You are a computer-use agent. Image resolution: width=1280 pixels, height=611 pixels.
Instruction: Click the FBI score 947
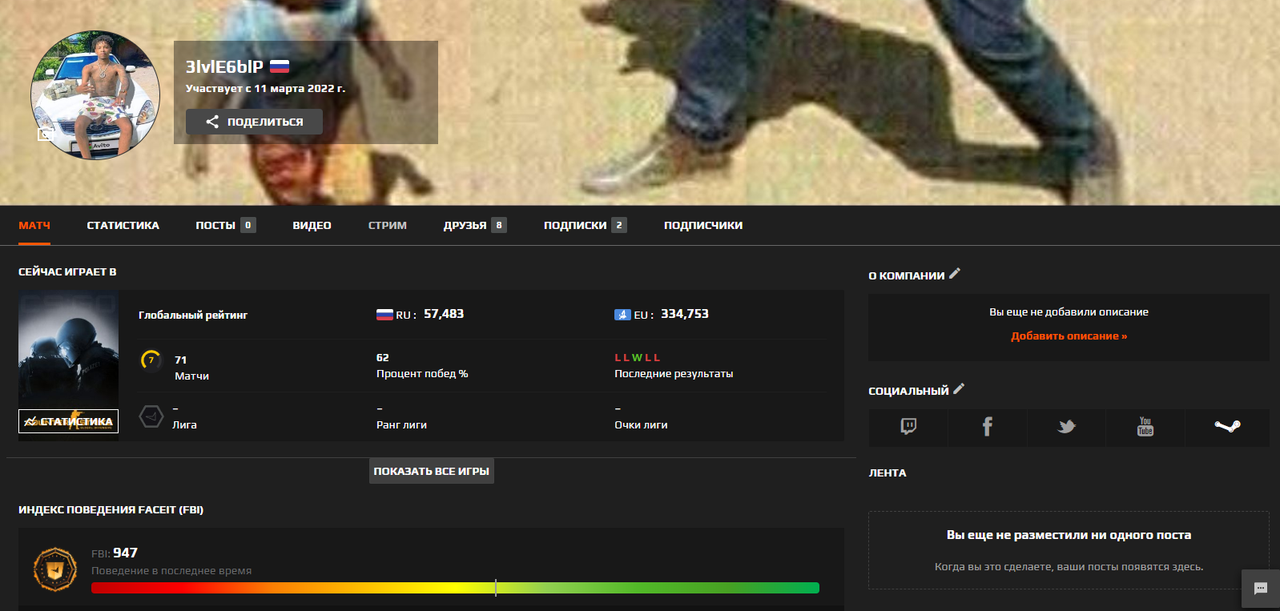coord(125,553)
